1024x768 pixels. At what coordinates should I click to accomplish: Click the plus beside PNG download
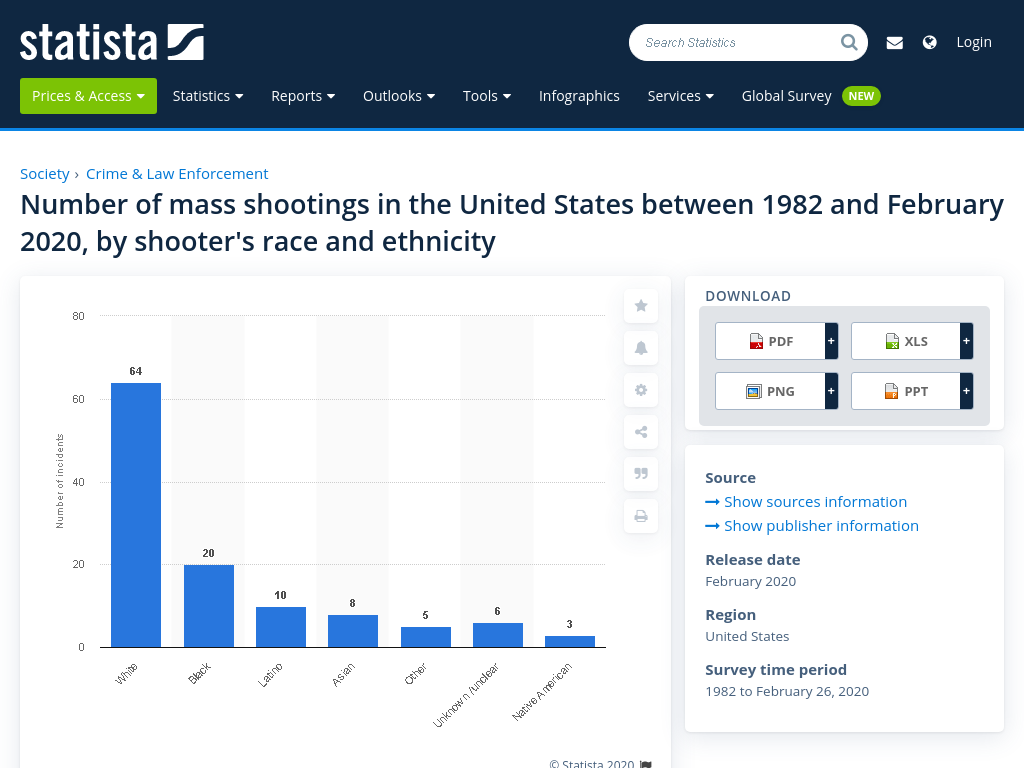[x=831, y=391]
